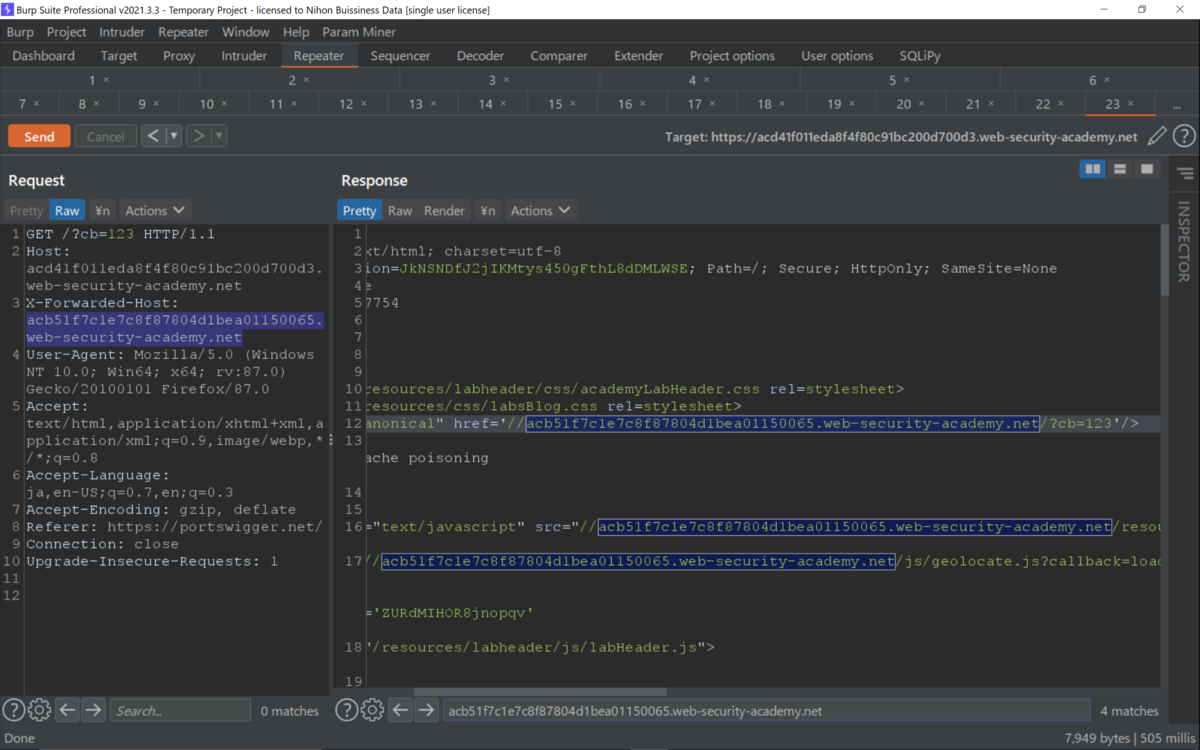Close Repeater tab 1

(106, 80)
